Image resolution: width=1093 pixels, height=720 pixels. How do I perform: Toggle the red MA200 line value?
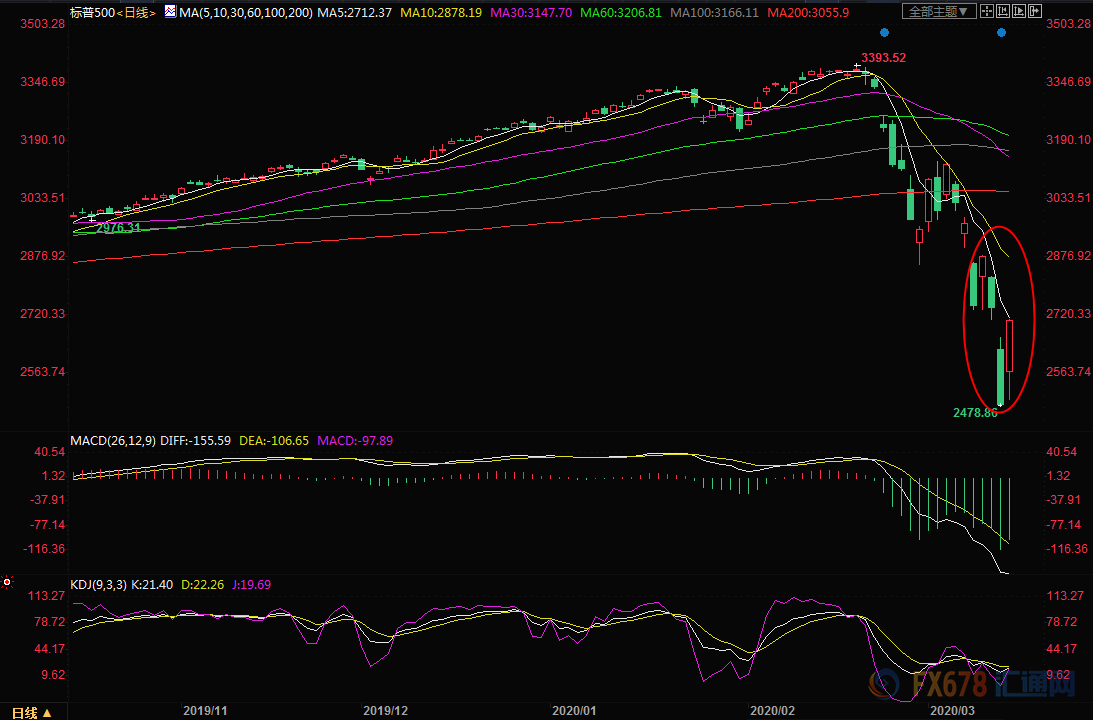pos(808,13)
